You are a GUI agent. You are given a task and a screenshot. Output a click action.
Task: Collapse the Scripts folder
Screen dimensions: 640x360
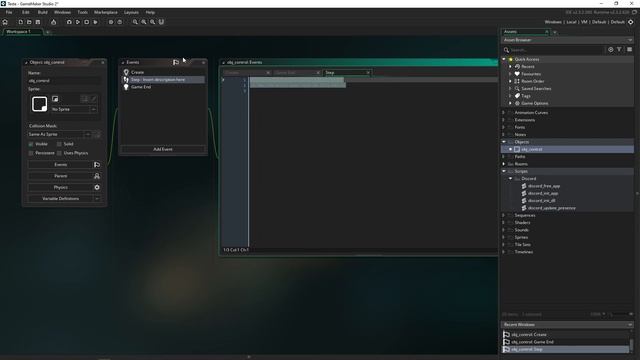click(x=504, y=171)
